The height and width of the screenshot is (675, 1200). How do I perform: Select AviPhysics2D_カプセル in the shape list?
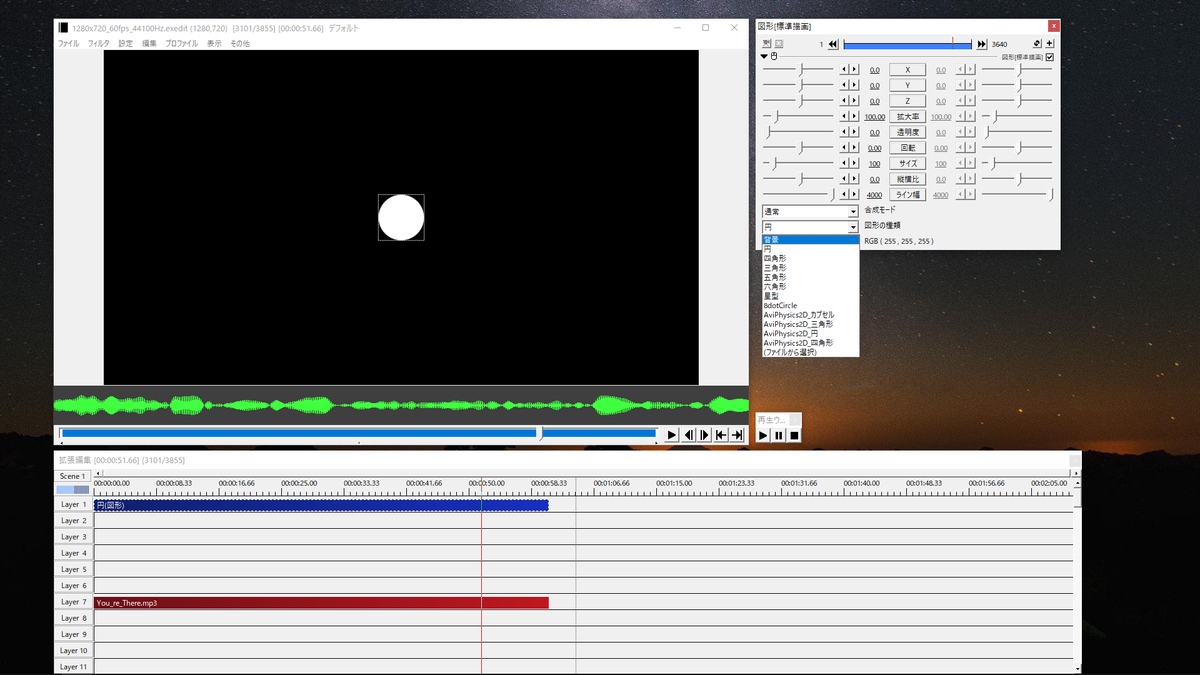[x=810, y=315]
